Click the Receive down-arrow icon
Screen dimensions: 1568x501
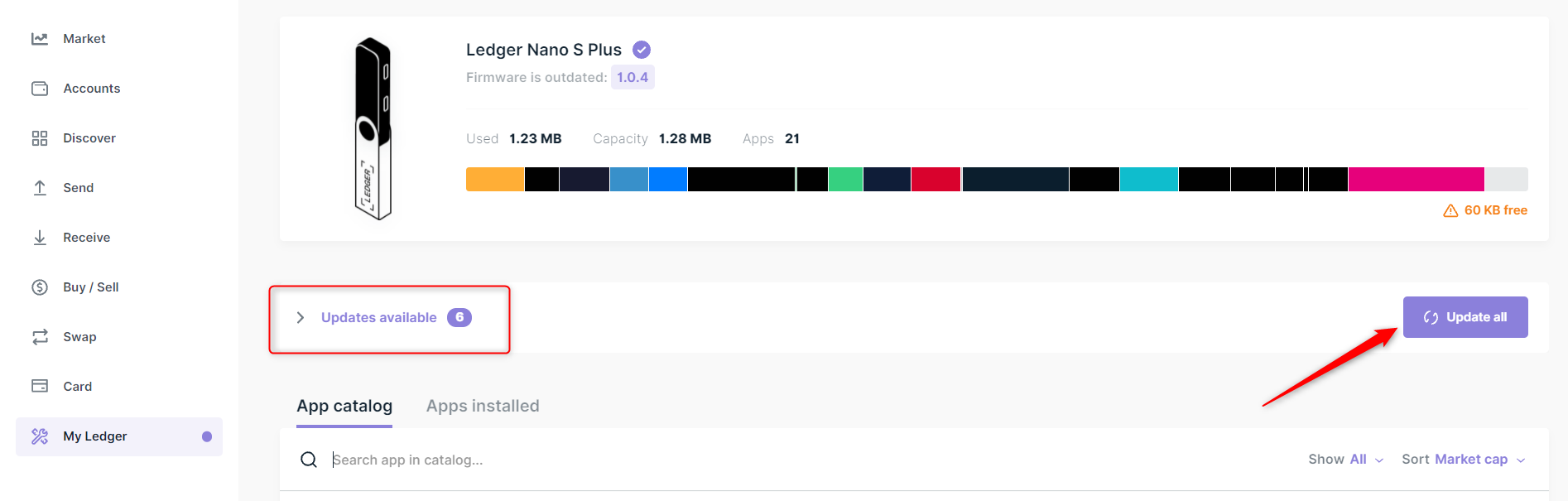(x=40, y=238)
